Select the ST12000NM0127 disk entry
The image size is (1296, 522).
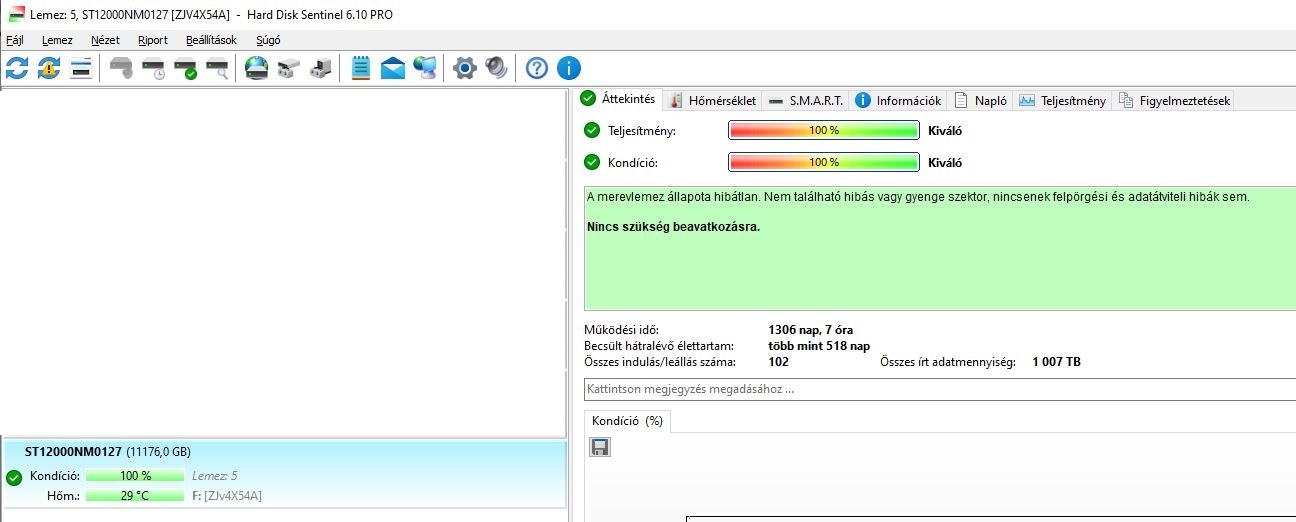click(x=284, y=475)
